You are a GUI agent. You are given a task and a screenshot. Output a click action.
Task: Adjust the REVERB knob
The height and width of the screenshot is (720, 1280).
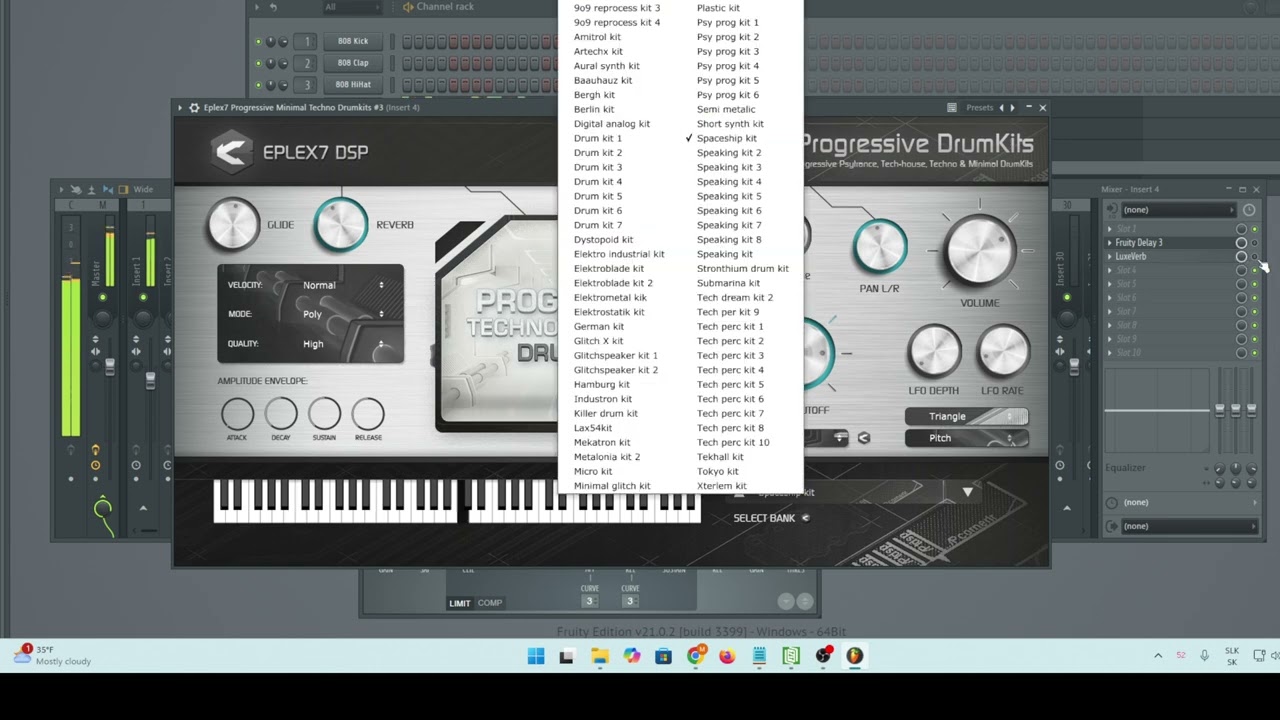coord(341,225)
